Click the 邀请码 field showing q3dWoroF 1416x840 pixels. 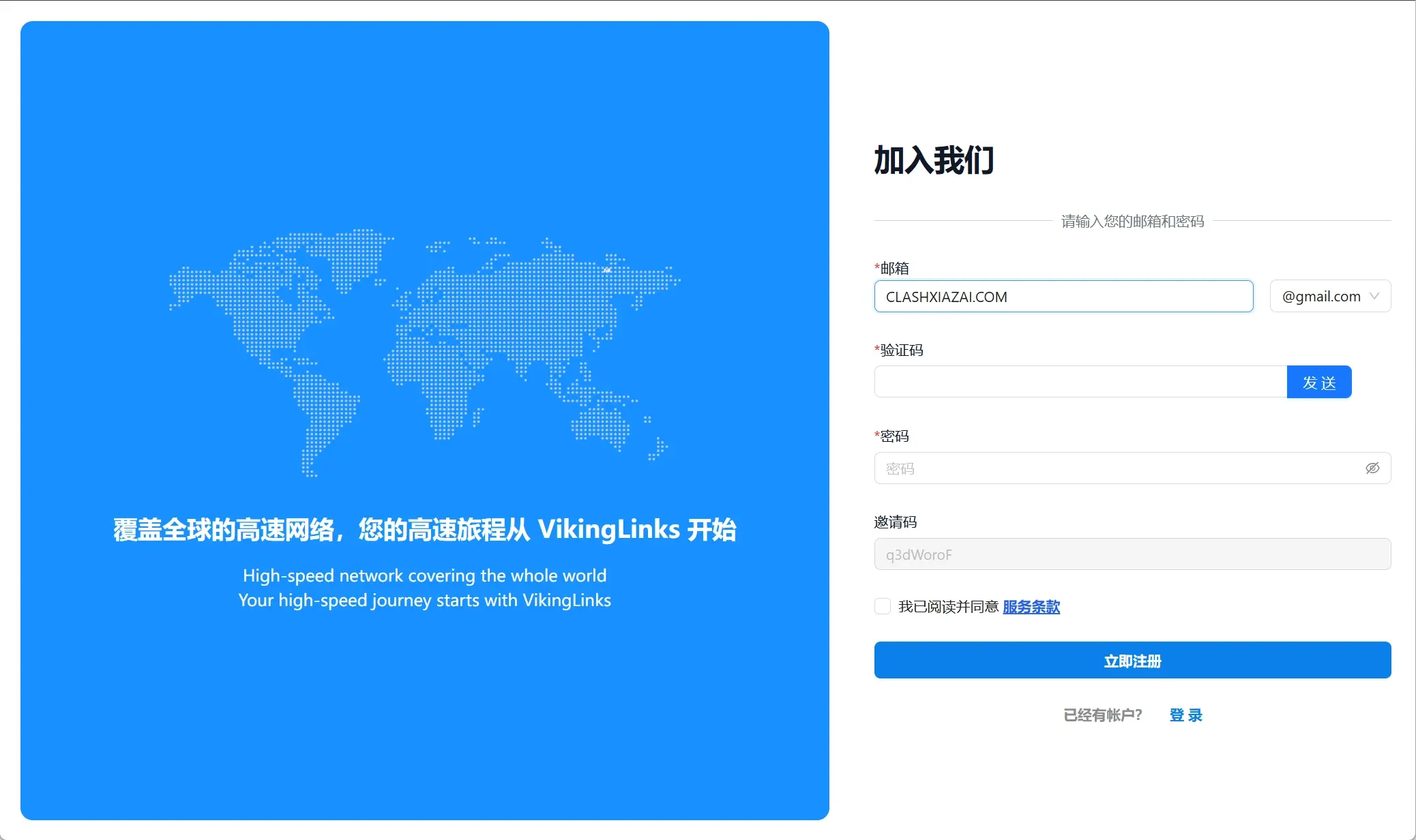pyautogui.click(x=1132, y=554)
